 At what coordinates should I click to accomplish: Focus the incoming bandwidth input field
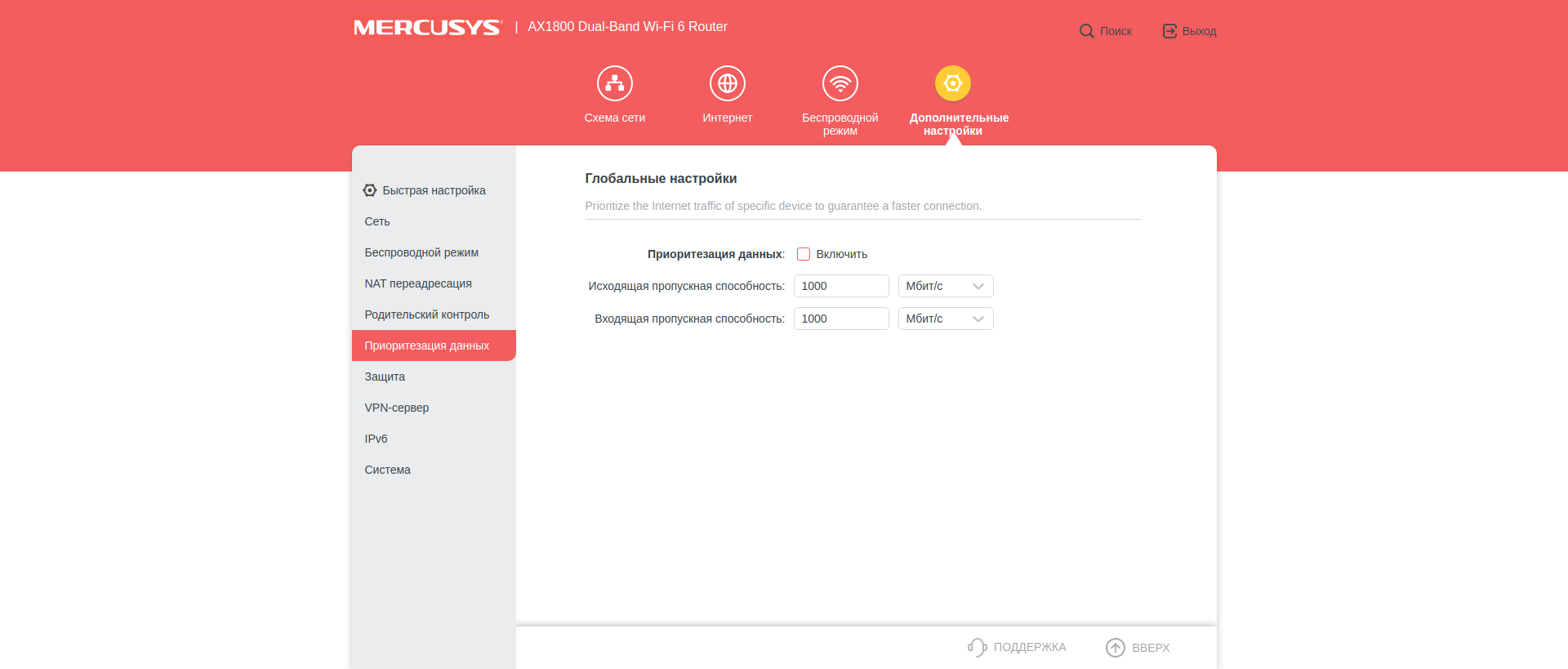(x=840, y=319)
